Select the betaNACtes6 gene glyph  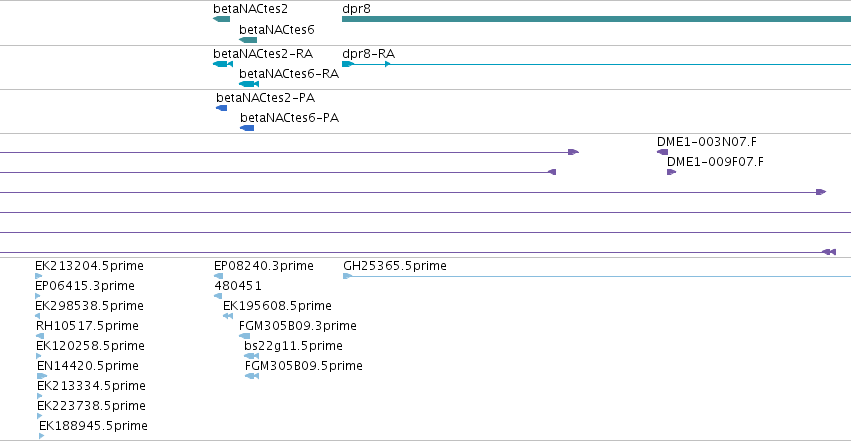click(x=248, y=40)
